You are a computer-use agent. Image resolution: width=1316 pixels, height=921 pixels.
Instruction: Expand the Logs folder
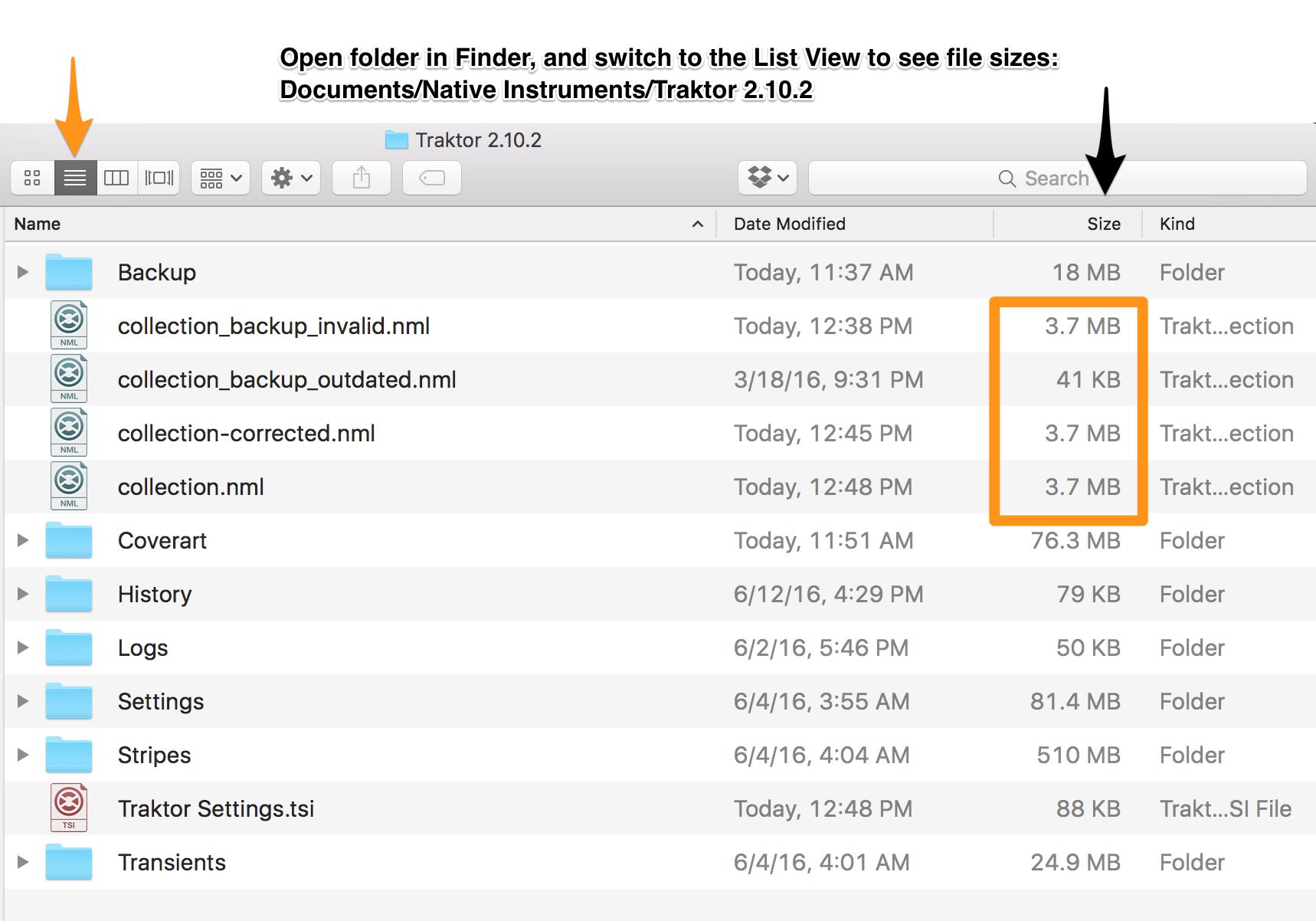23,647
